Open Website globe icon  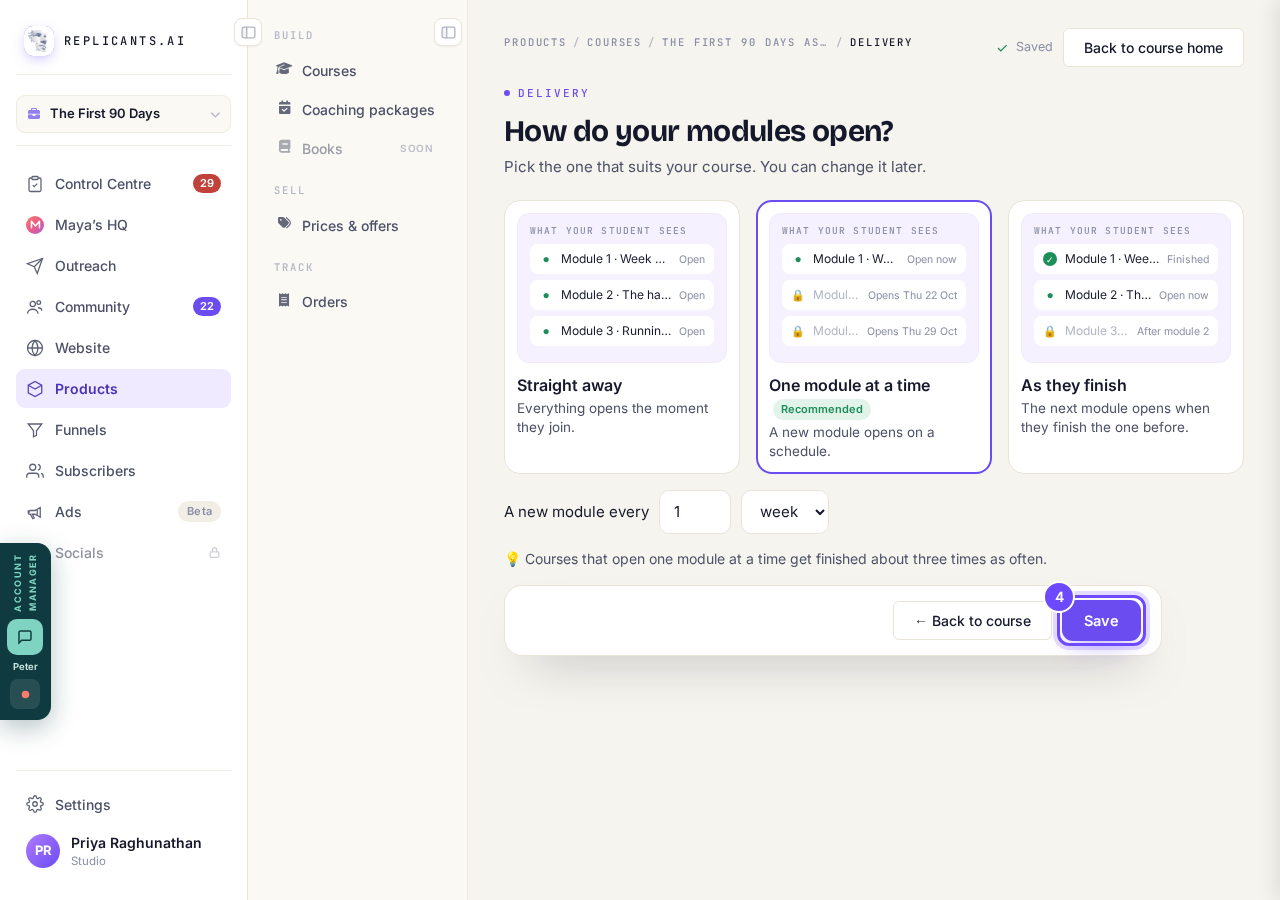35,348
